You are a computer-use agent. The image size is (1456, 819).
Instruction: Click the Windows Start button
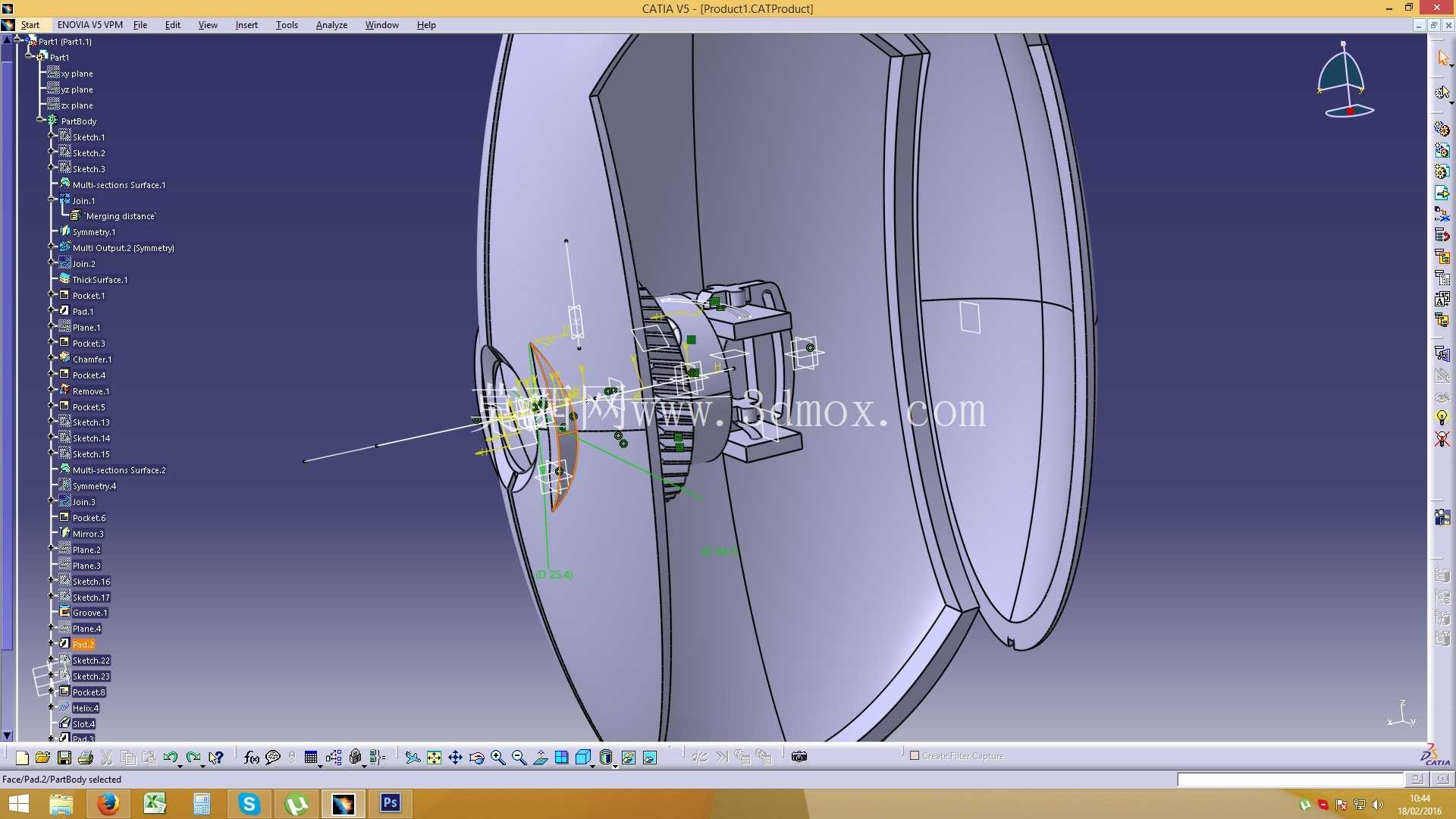click(17, 804)
